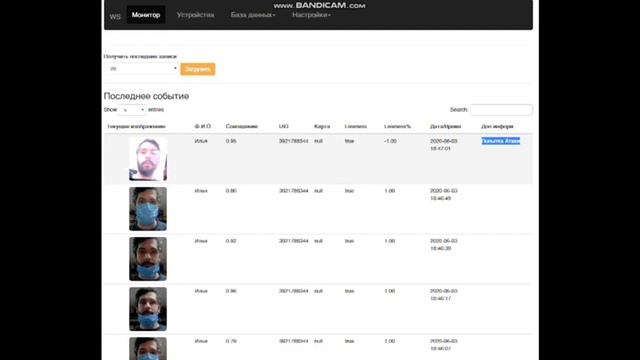Image resolution: width=640 pixels, height=360 pixels.
Task: Click match value 0.95
Action: coord(231,141)
